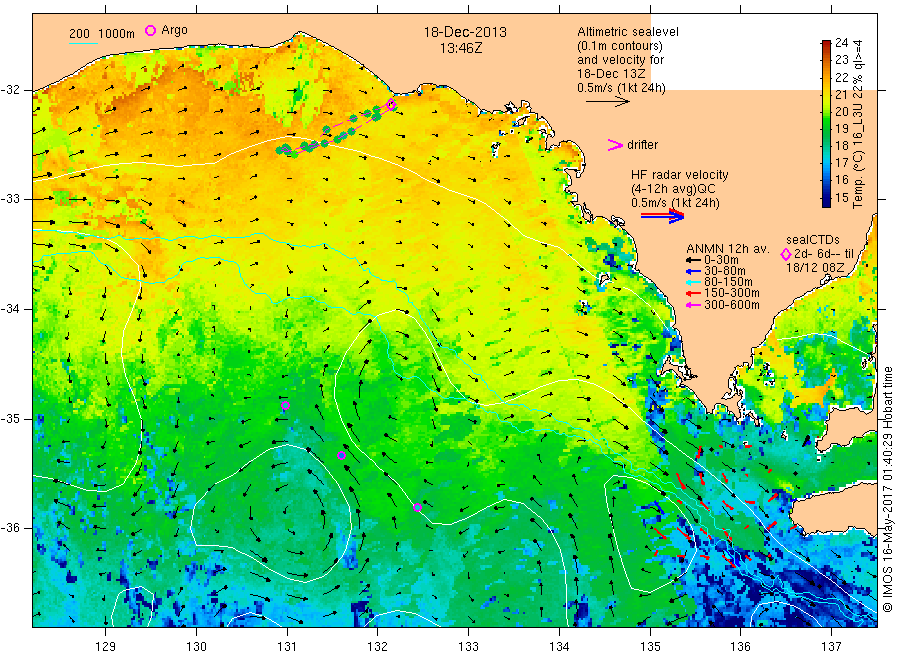Click the 134 longitude axis label
This screenshot has width=900, height=660.
pos(559,647)
